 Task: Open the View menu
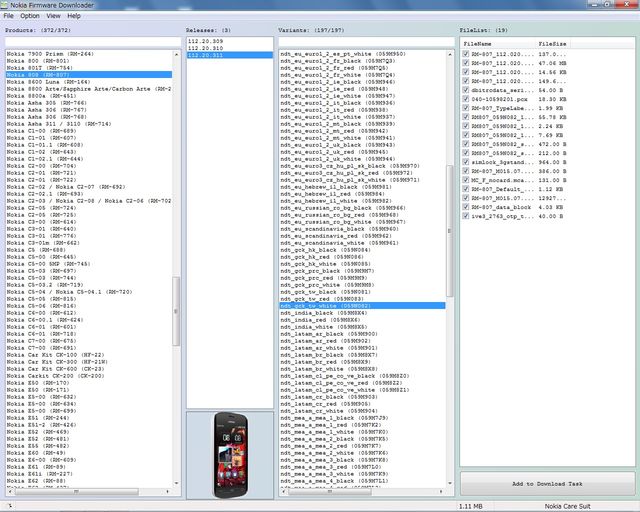53,16
